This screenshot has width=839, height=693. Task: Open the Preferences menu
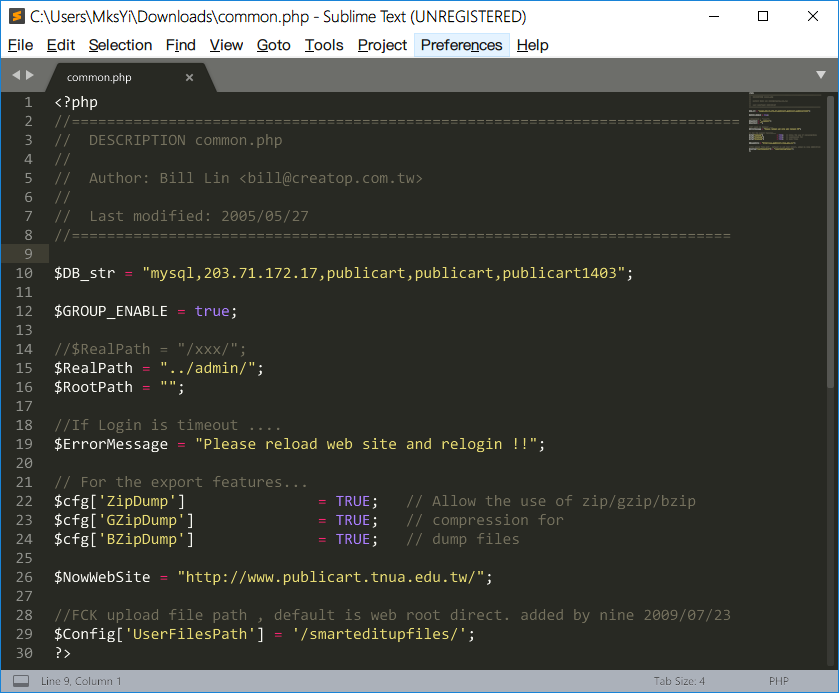click(461, 45)
